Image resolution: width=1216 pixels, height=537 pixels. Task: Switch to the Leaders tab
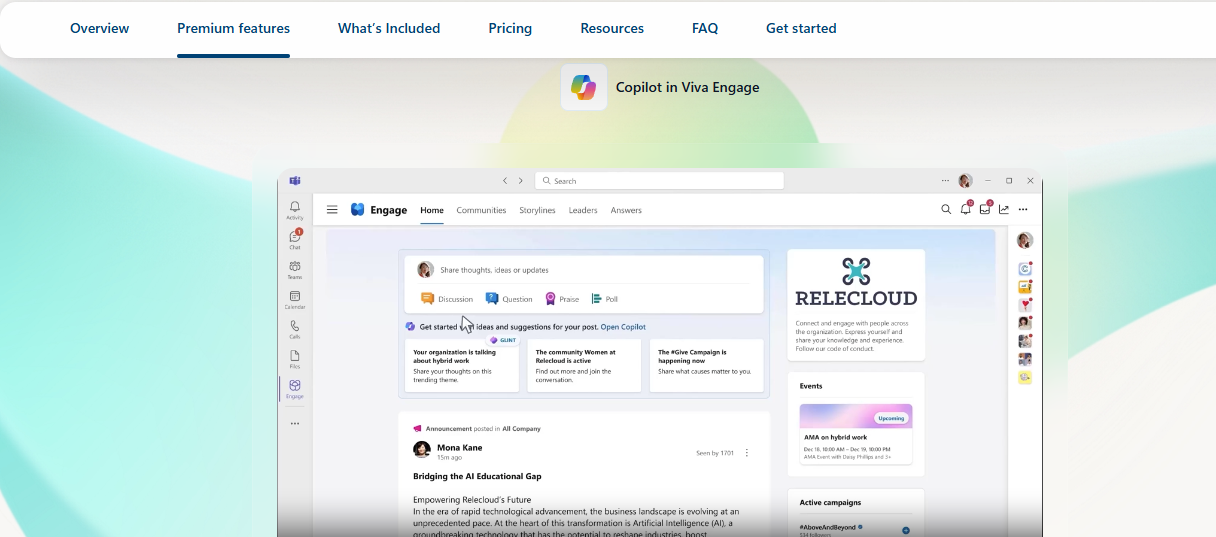(x=583, y=210)
